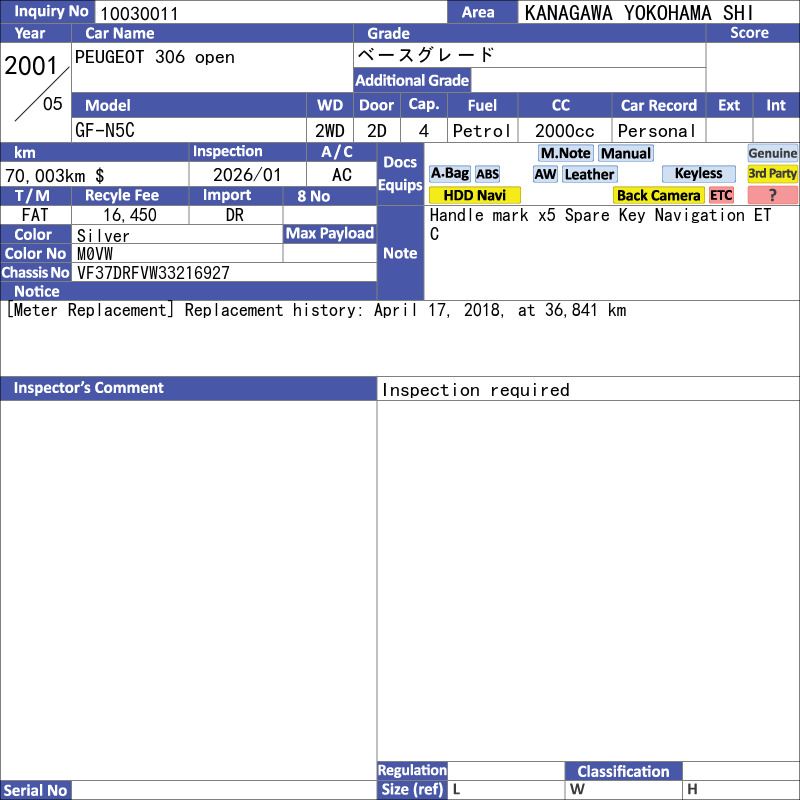The image size is (800, 800).
Task: Click the Max Payload label
Action: [x=330, y=233]
